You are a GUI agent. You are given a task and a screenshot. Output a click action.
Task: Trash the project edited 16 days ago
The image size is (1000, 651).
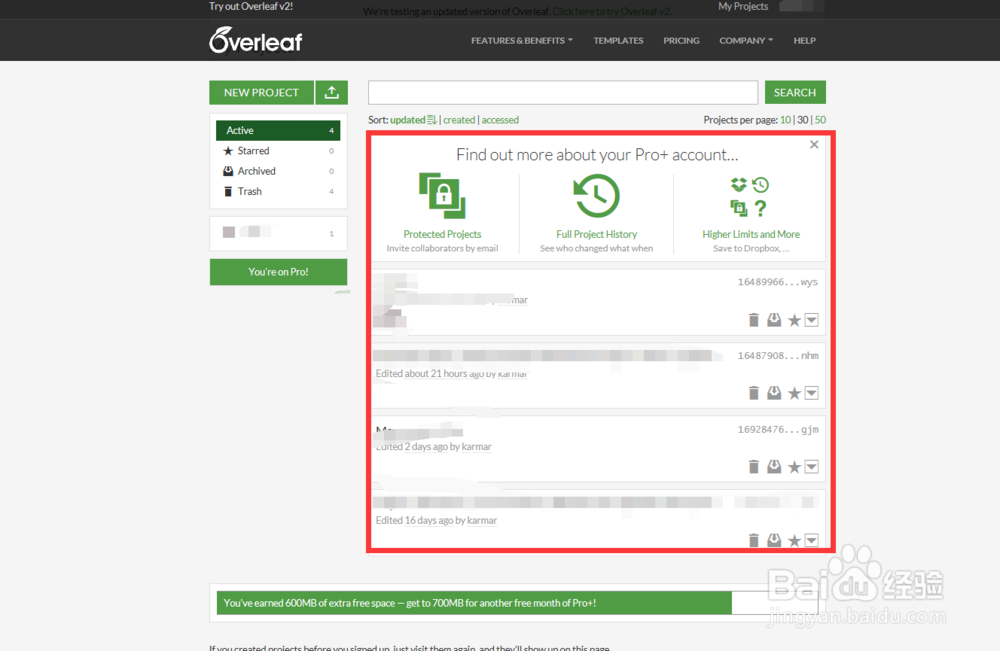coord(753,540)
